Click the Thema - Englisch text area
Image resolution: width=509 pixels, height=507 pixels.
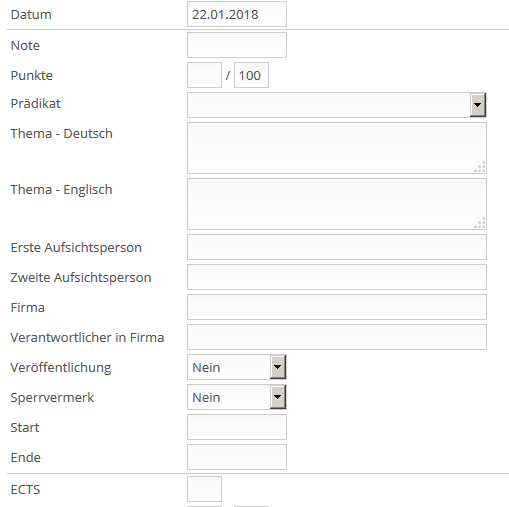pyautogui.click(x=337, y=204)
